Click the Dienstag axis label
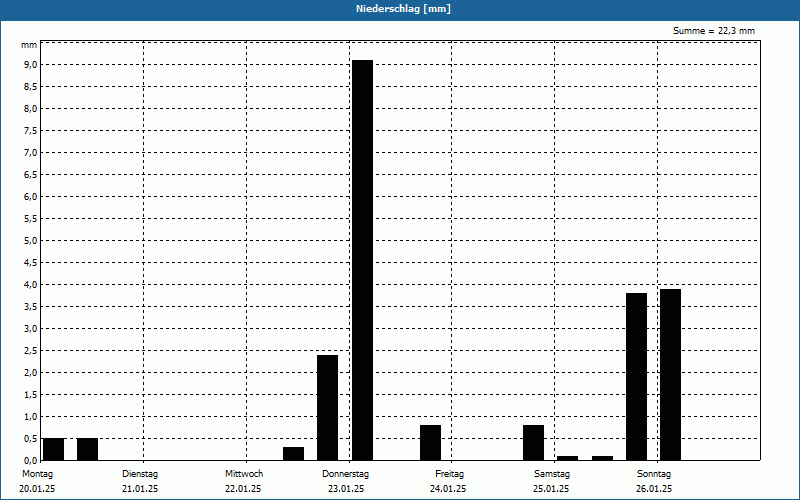Image resolution: width=800 pixels, height=500 pixels. [140, 474]
